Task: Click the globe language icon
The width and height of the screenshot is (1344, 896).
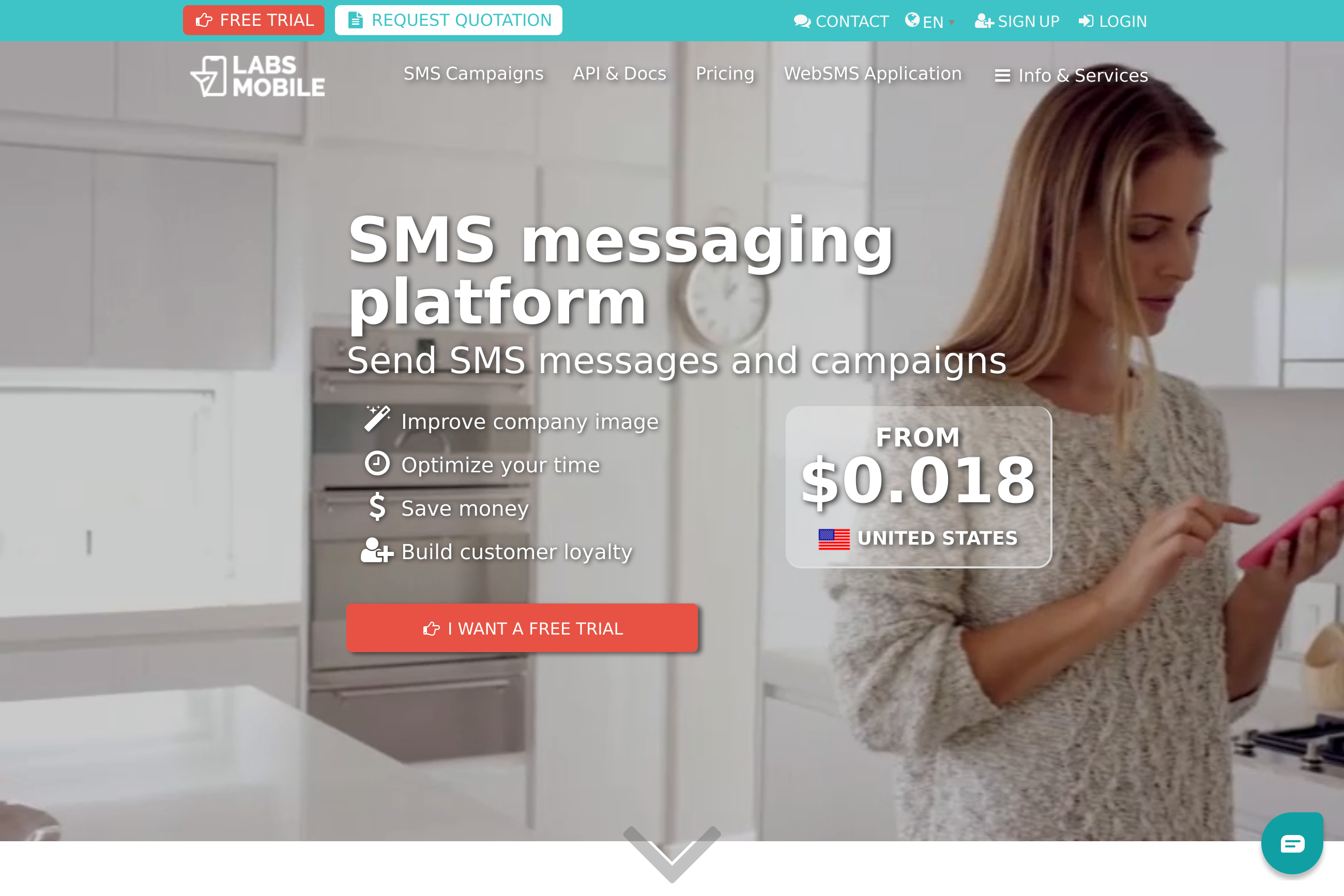Action: pyautogui.click(x=912, y=21)
